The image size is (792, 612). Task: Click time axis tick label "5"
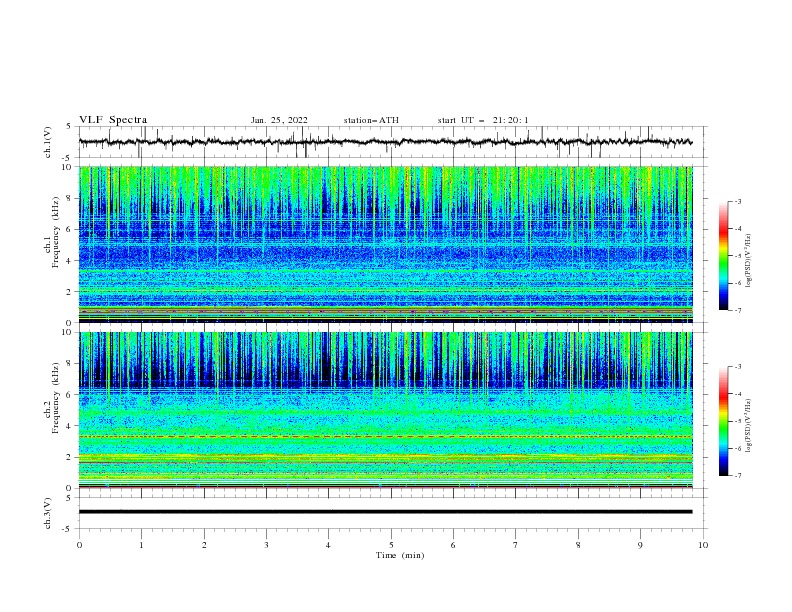tap(391, 545)
